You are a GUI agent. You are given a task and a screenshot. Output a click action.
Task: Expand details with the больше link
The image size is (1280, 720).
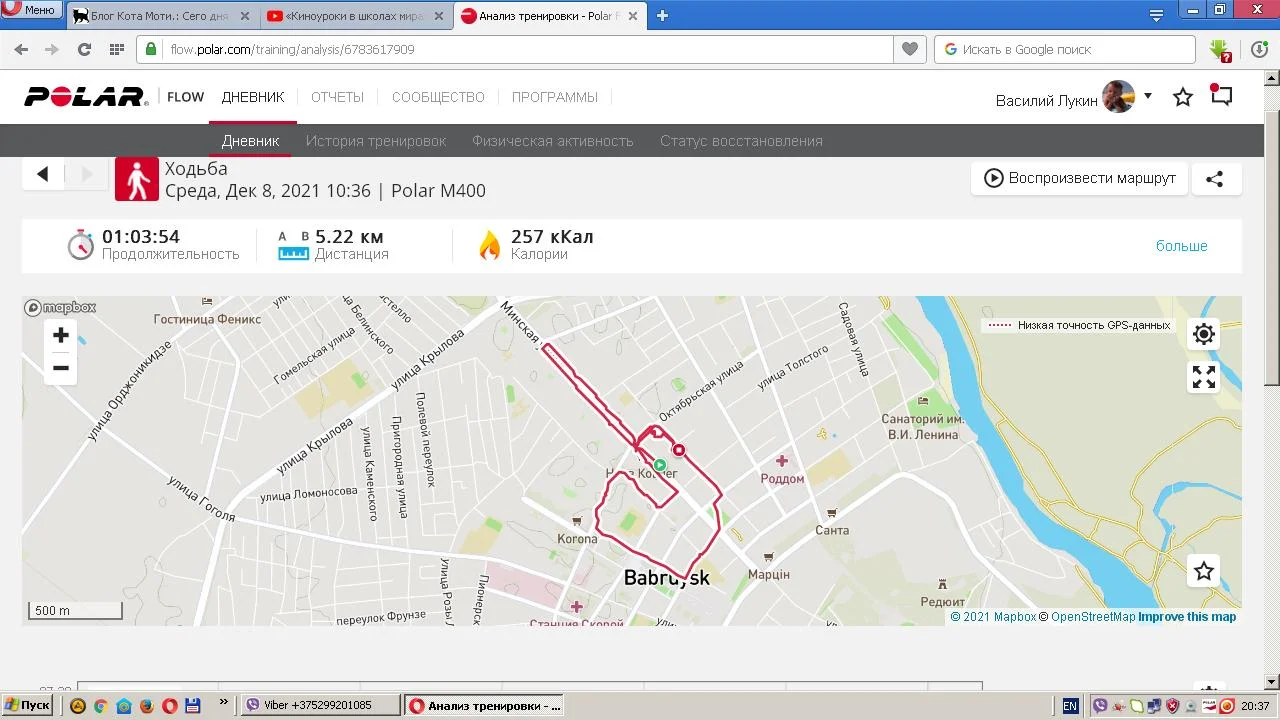tap(1181, 246)
